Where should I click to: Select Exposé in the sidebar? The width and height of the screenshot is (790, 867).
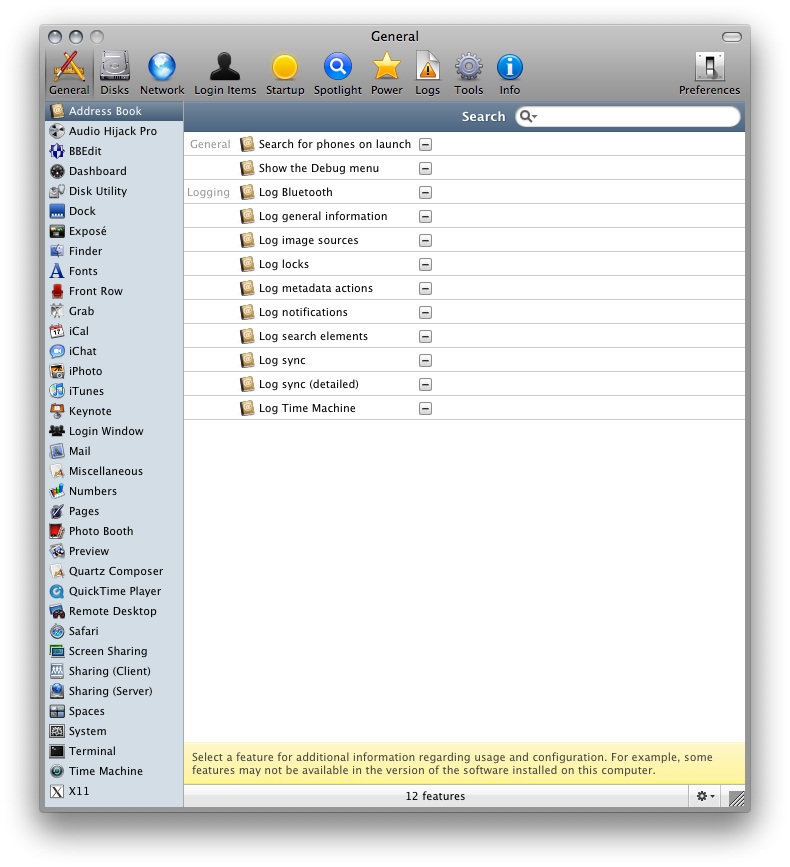tap(114, 231)
